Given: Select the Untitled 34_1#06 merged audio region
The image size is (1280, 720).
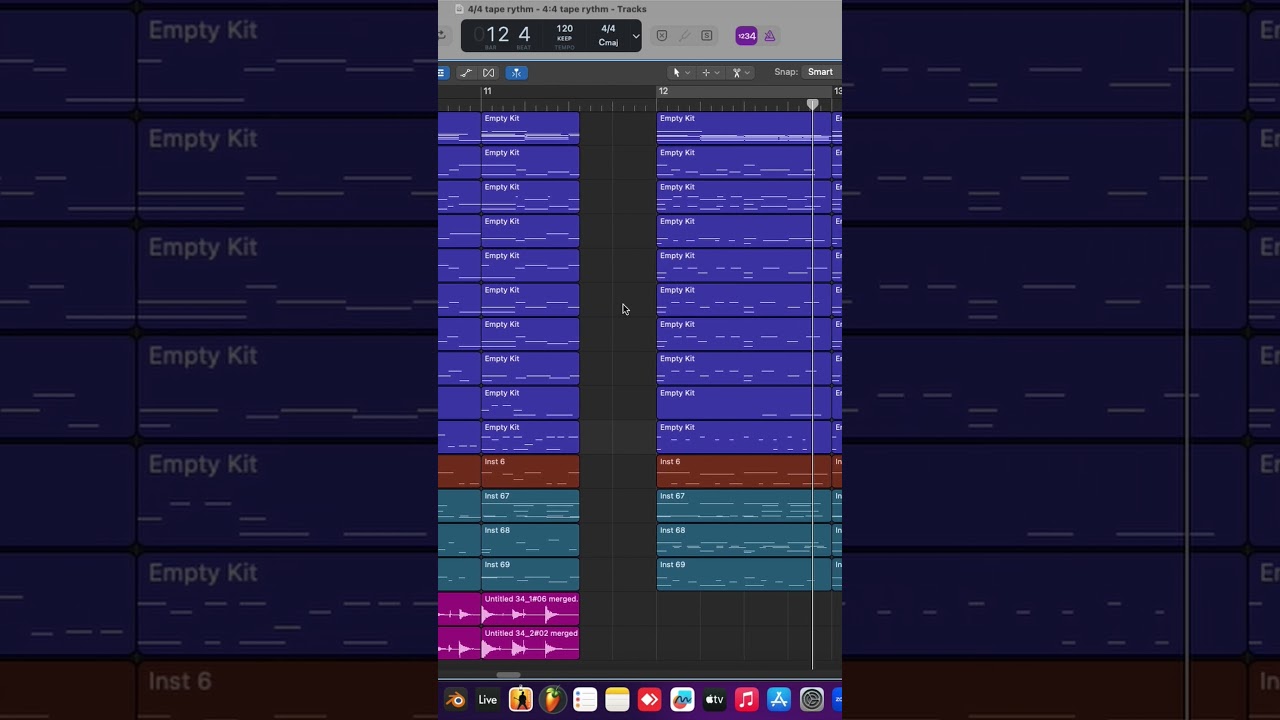Looking at the screenshot, I should pyautogui.click(x=530, y=608).
